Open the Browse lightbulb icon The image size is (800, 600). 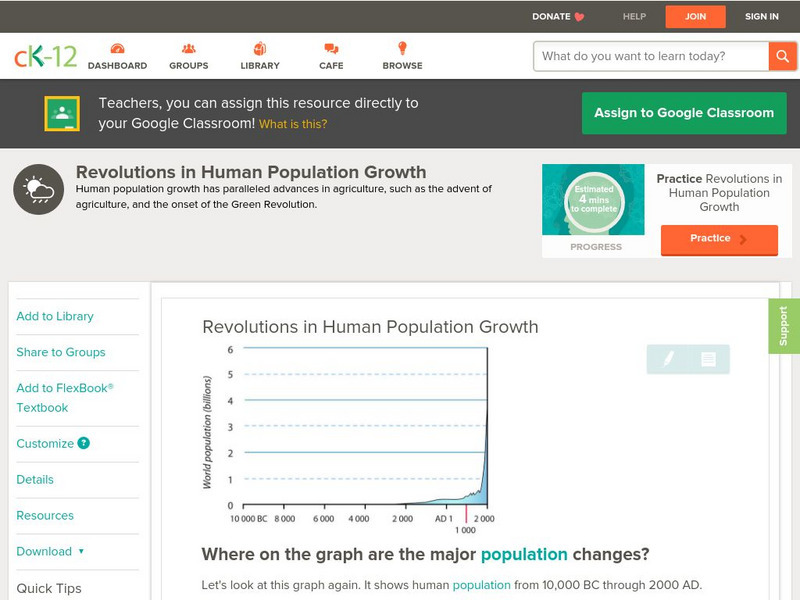pyautogui.click(x=403, y=48)
